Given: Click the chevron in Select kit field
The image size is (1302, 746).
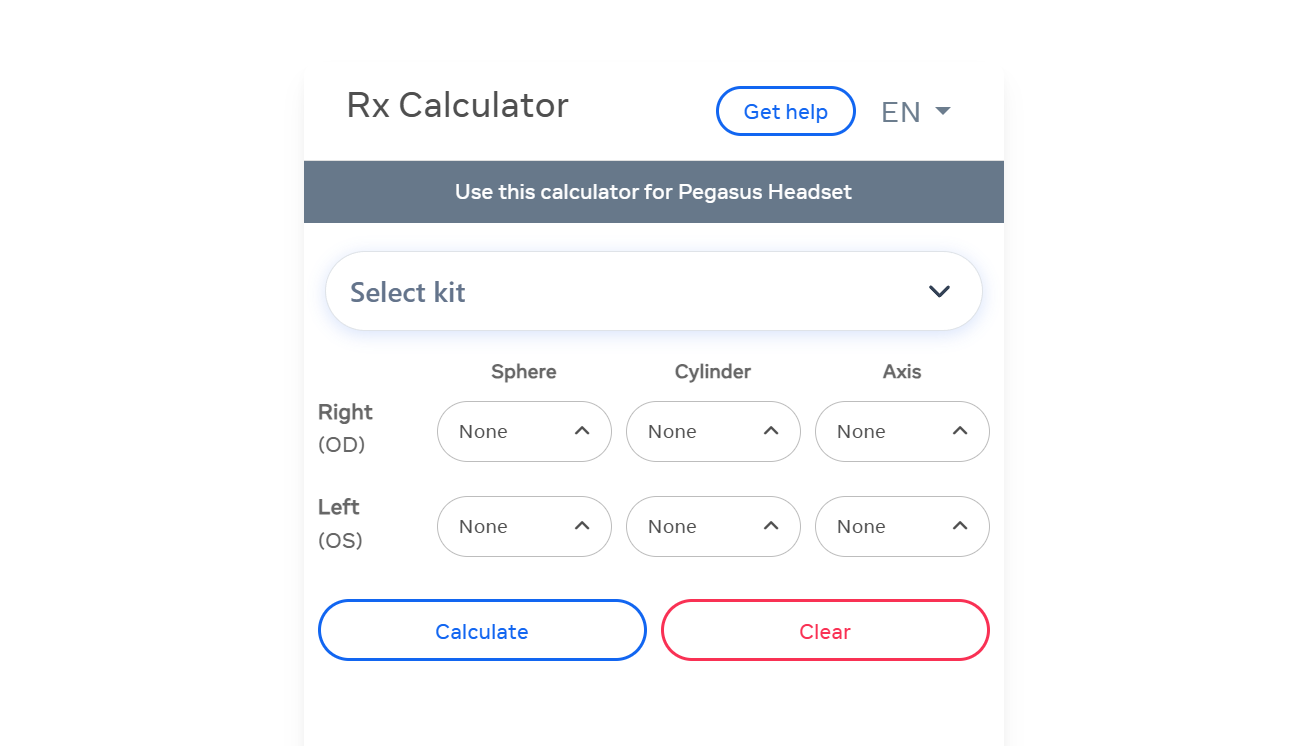Looking at the screenshot, I should click(939, 292).
